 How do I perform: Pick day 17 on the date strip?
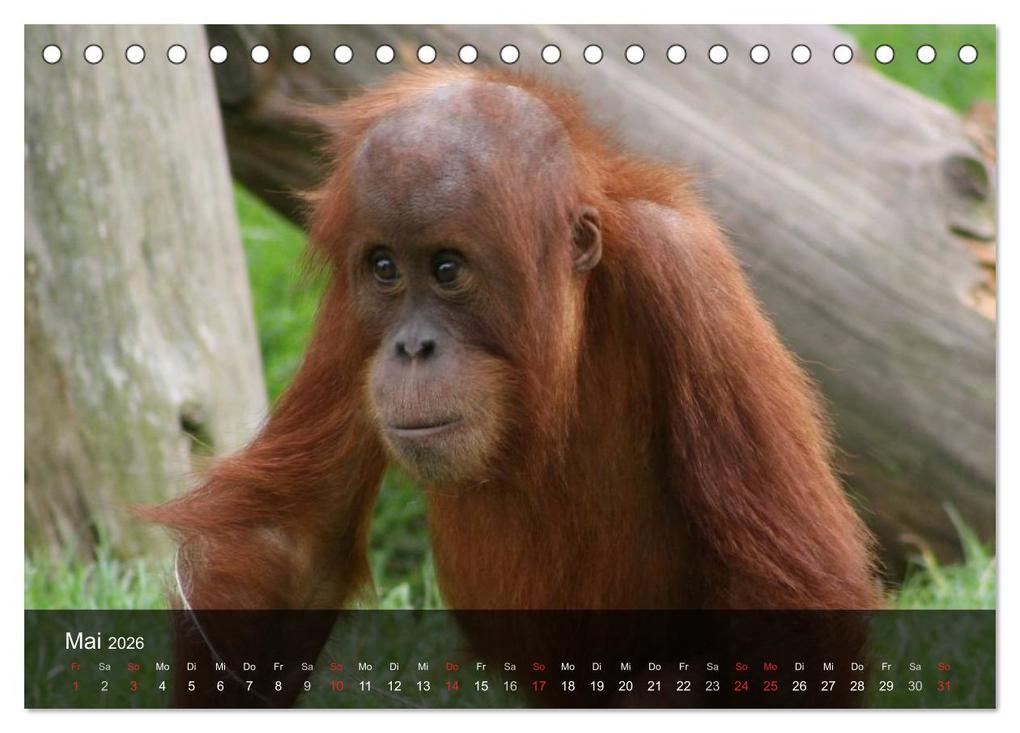coord(539,686)
